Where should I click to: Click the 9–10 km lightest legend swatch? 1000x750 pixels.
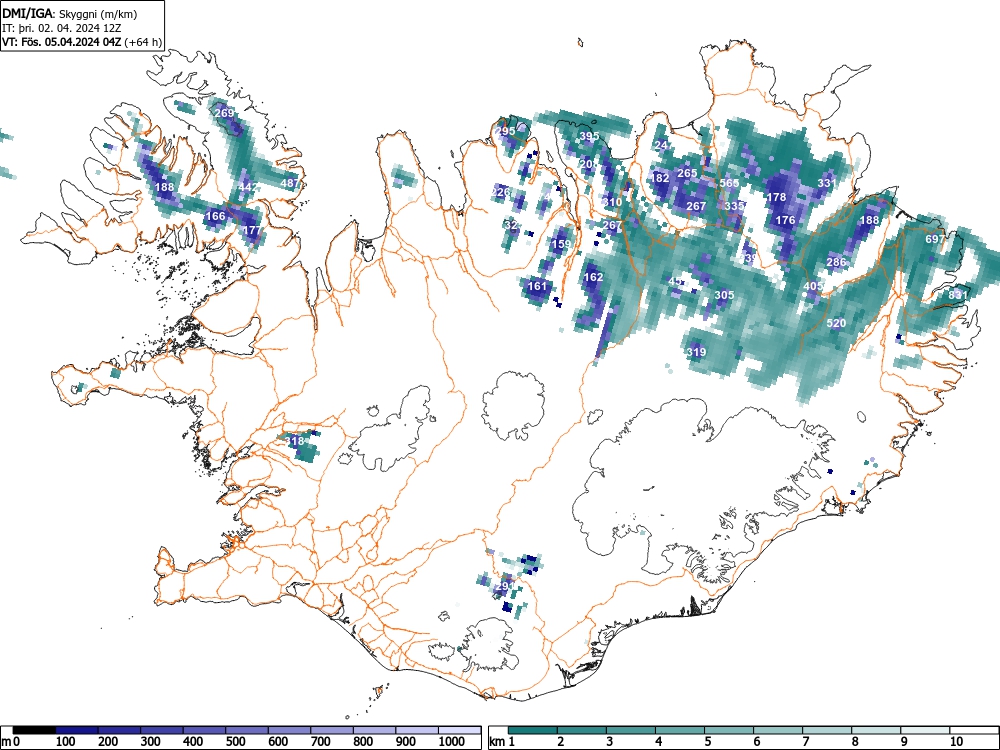coord(925,730)
